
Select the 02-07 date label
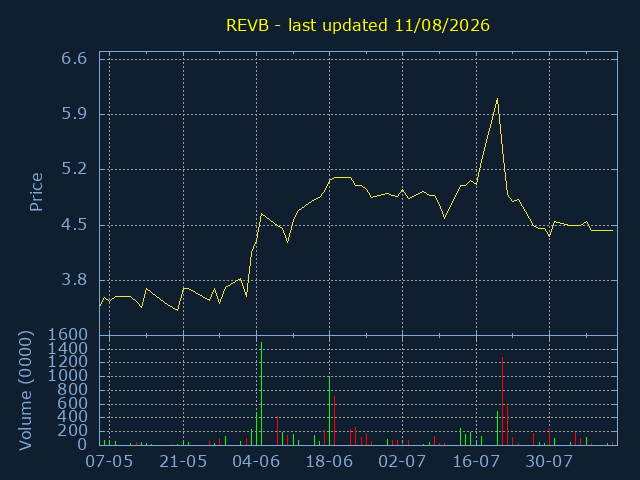(x=402, y=462)
